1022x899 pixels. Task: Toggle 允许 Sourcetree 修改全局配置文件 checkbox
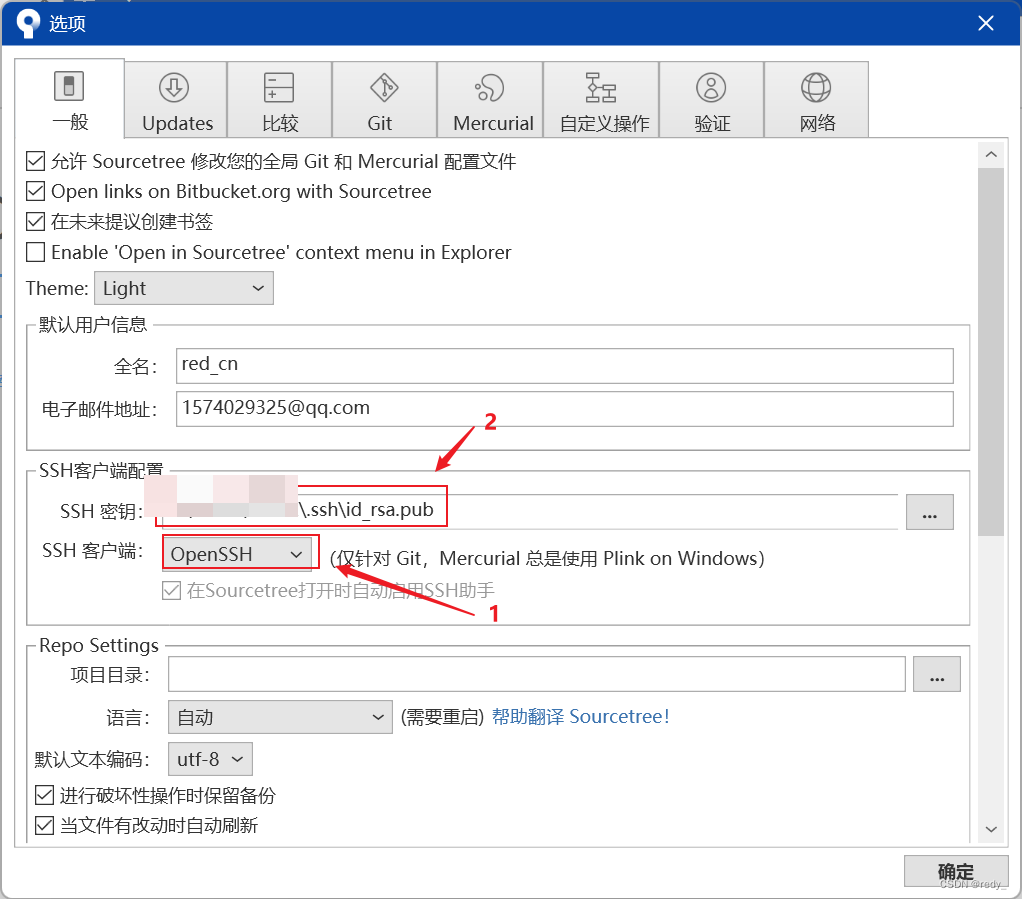pos(35,161)
